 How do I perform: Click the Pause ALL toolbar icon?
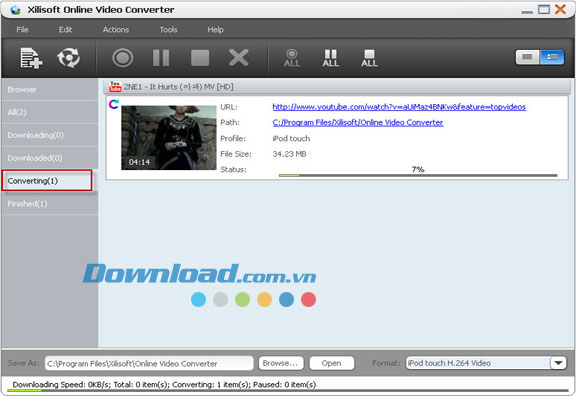click(x=331, y=58)
